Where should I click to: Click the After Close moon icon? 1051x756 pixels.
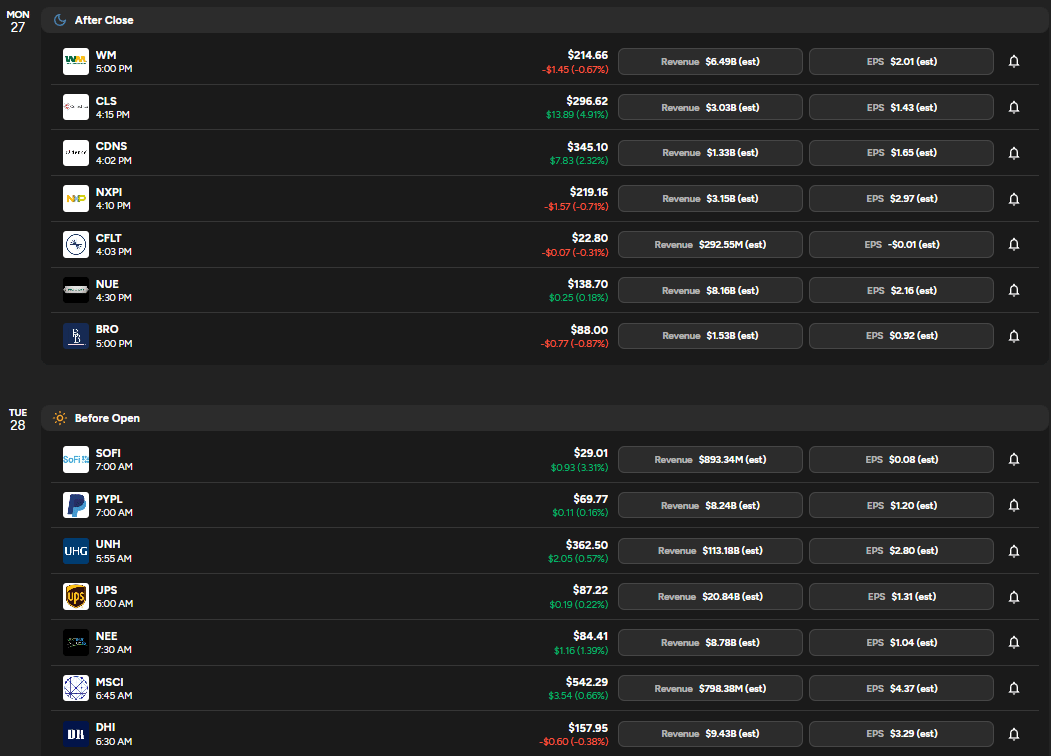click(60, 20)
